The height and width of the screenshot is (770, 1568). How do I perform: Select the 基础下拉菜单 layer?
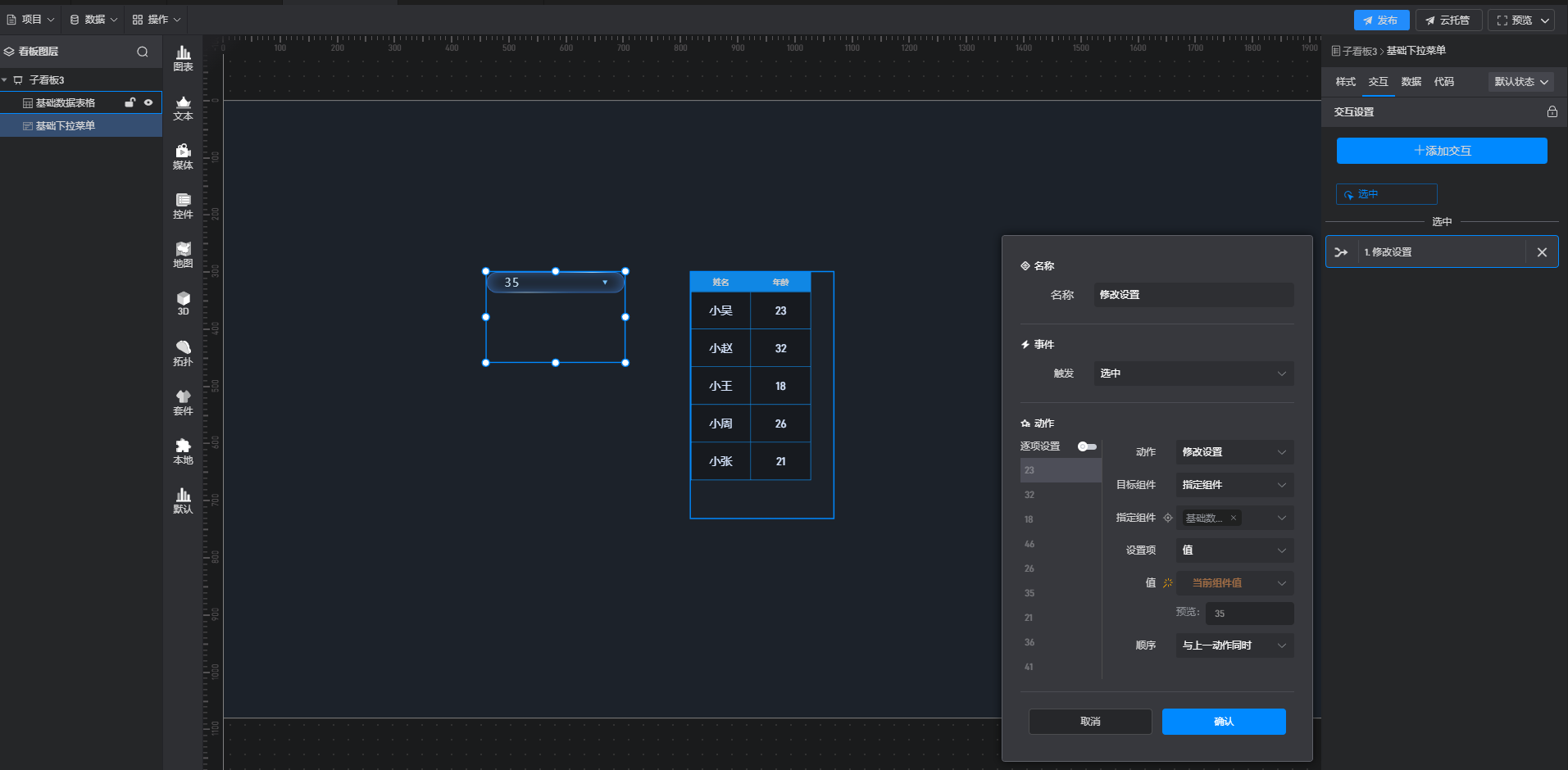tap(81, 125)
